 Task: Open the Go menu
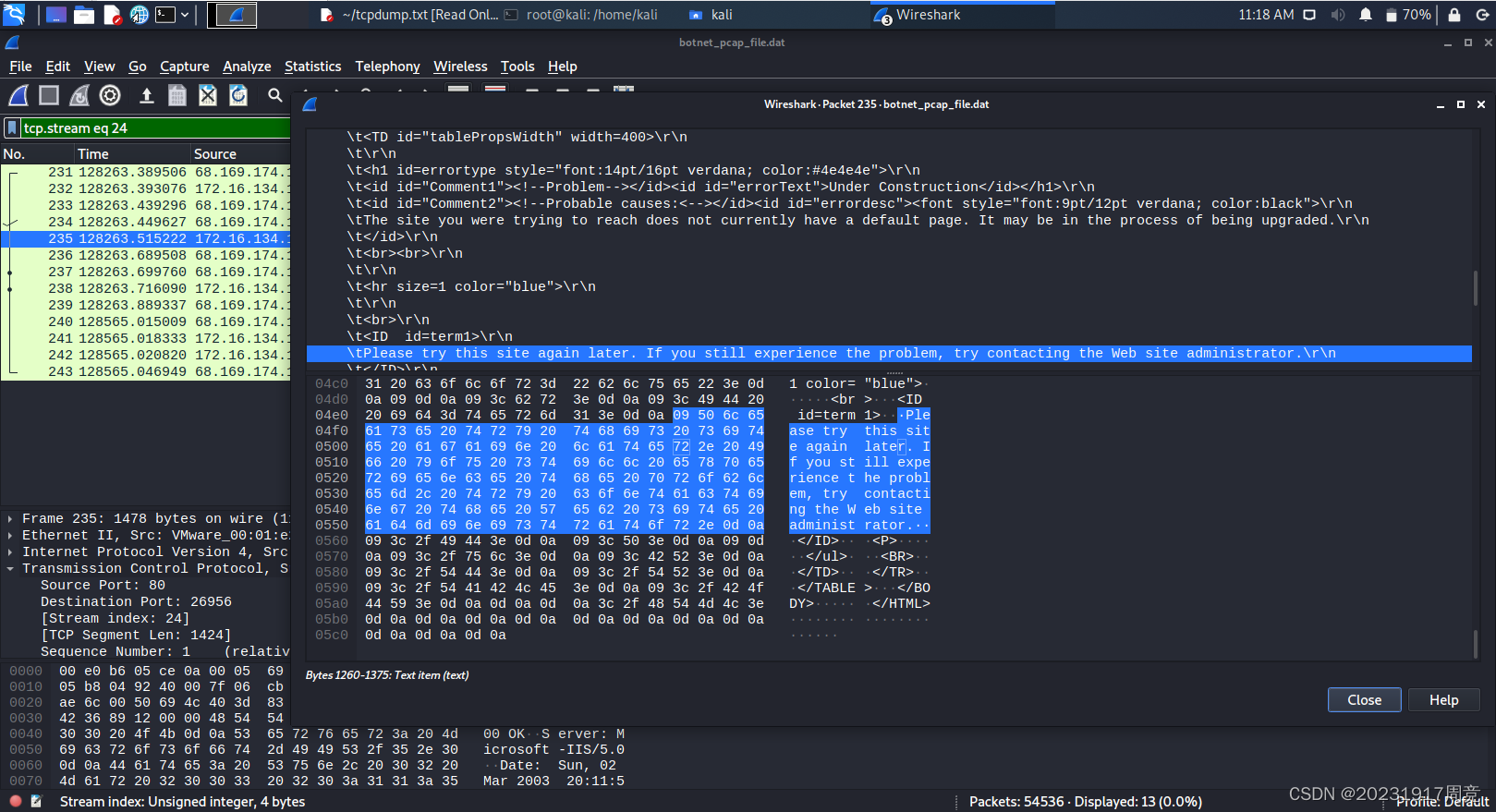(x=138, y=67)
